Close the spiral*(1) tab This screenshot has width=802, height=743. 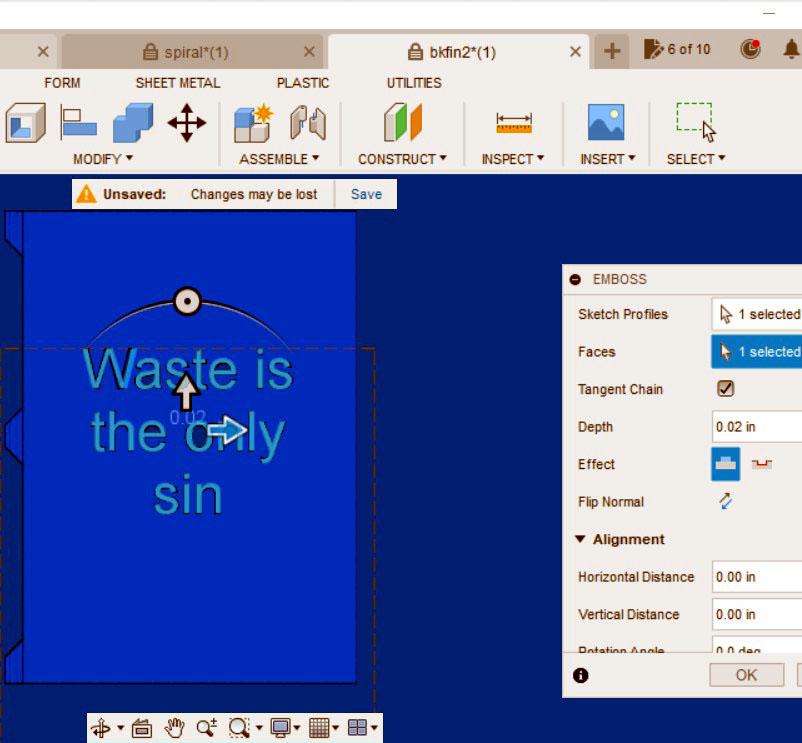309,51
